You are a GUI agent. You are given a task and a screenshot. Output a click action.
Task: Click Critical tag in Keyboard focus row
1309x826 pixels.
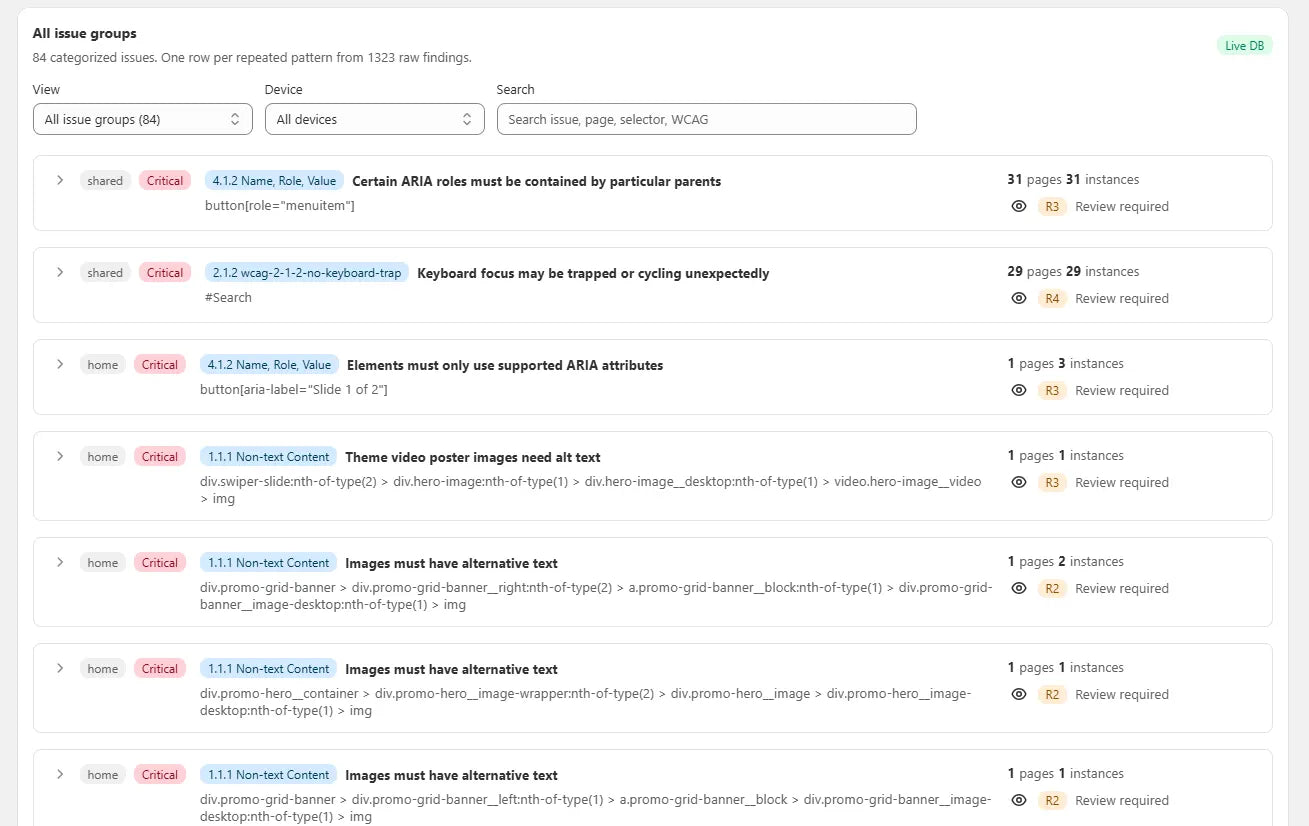165,273
